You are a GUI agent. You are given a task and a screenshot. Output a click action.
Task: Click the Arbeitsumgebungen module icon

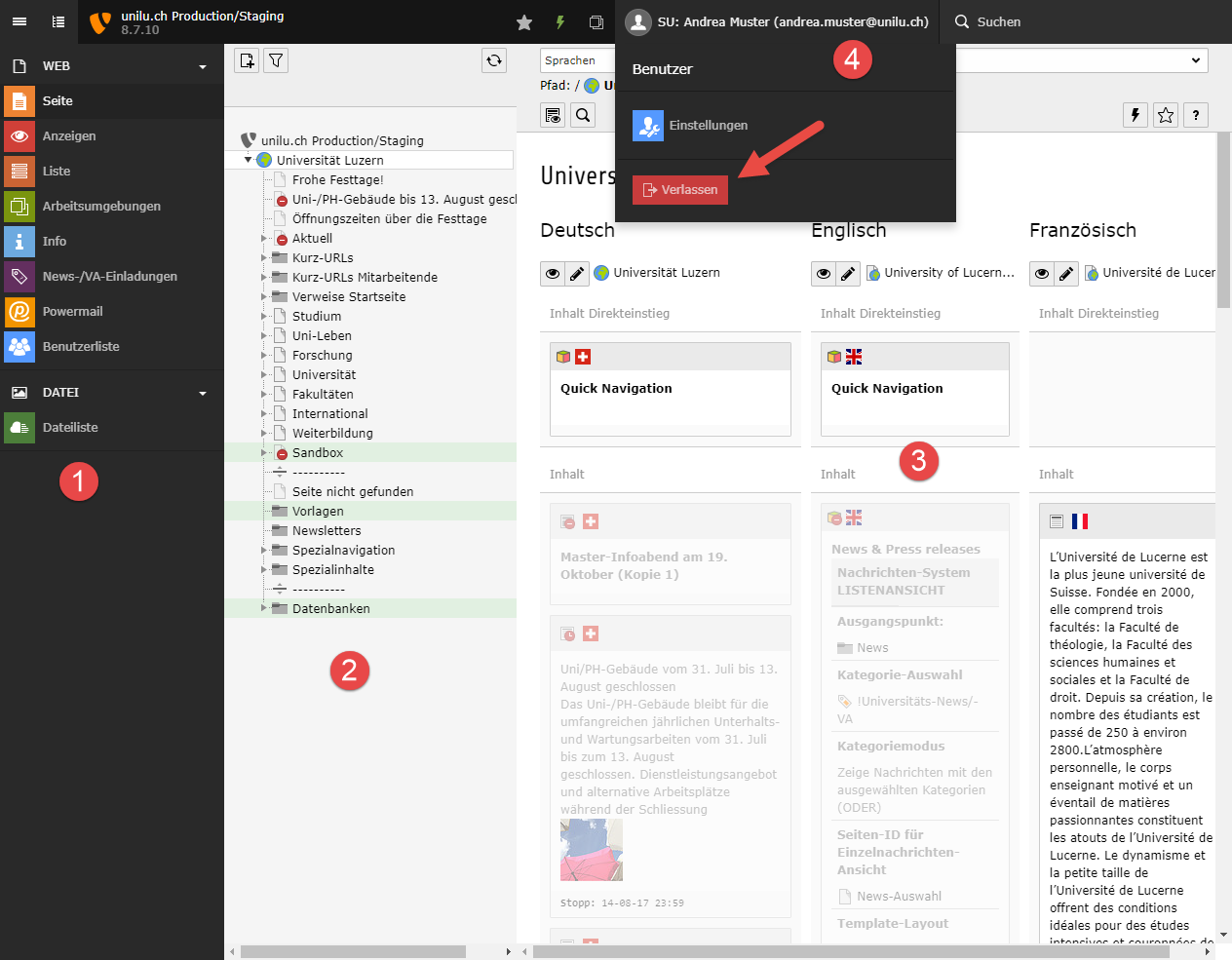19,207
